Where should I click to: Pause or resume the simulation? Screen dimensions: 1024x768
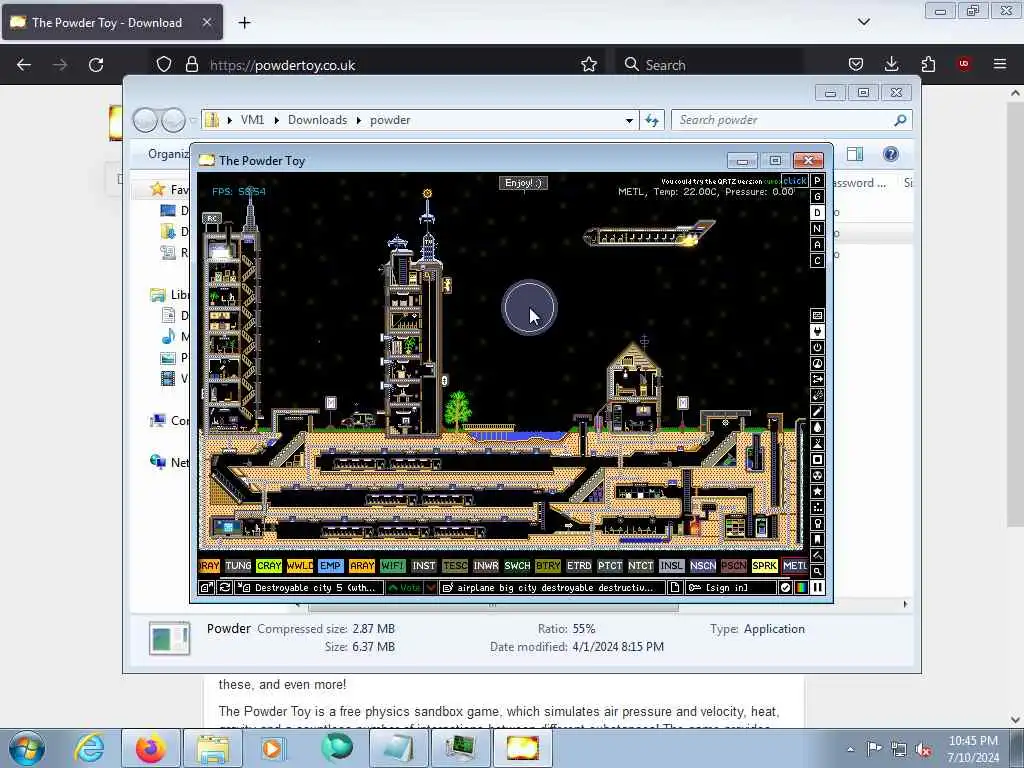coord(817,588)
